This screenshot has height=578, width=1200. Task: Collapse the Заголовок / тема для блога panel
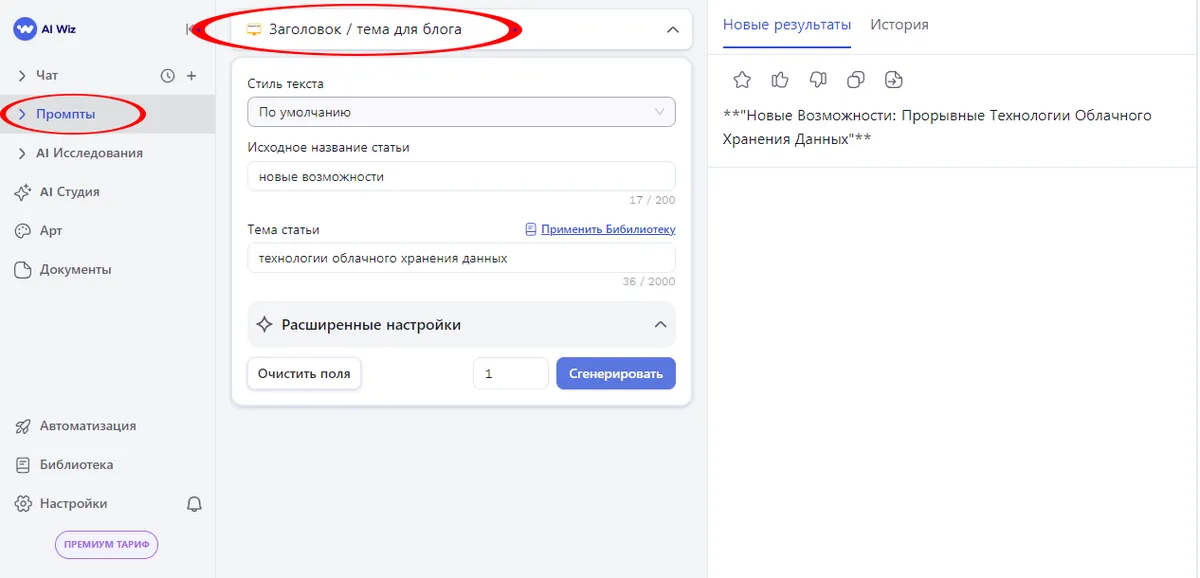pyautogui.click(x=672, y=29)
